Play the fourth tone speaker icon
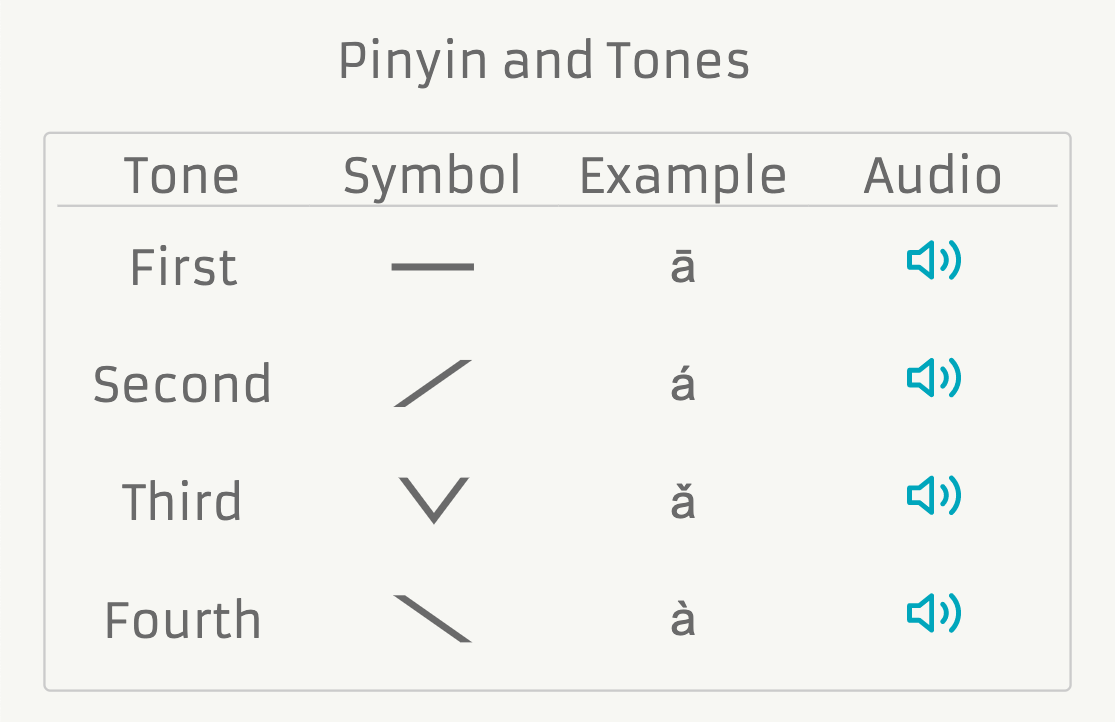The width and height of the screenshot is (1115, 722). click(x=933, y=613)
